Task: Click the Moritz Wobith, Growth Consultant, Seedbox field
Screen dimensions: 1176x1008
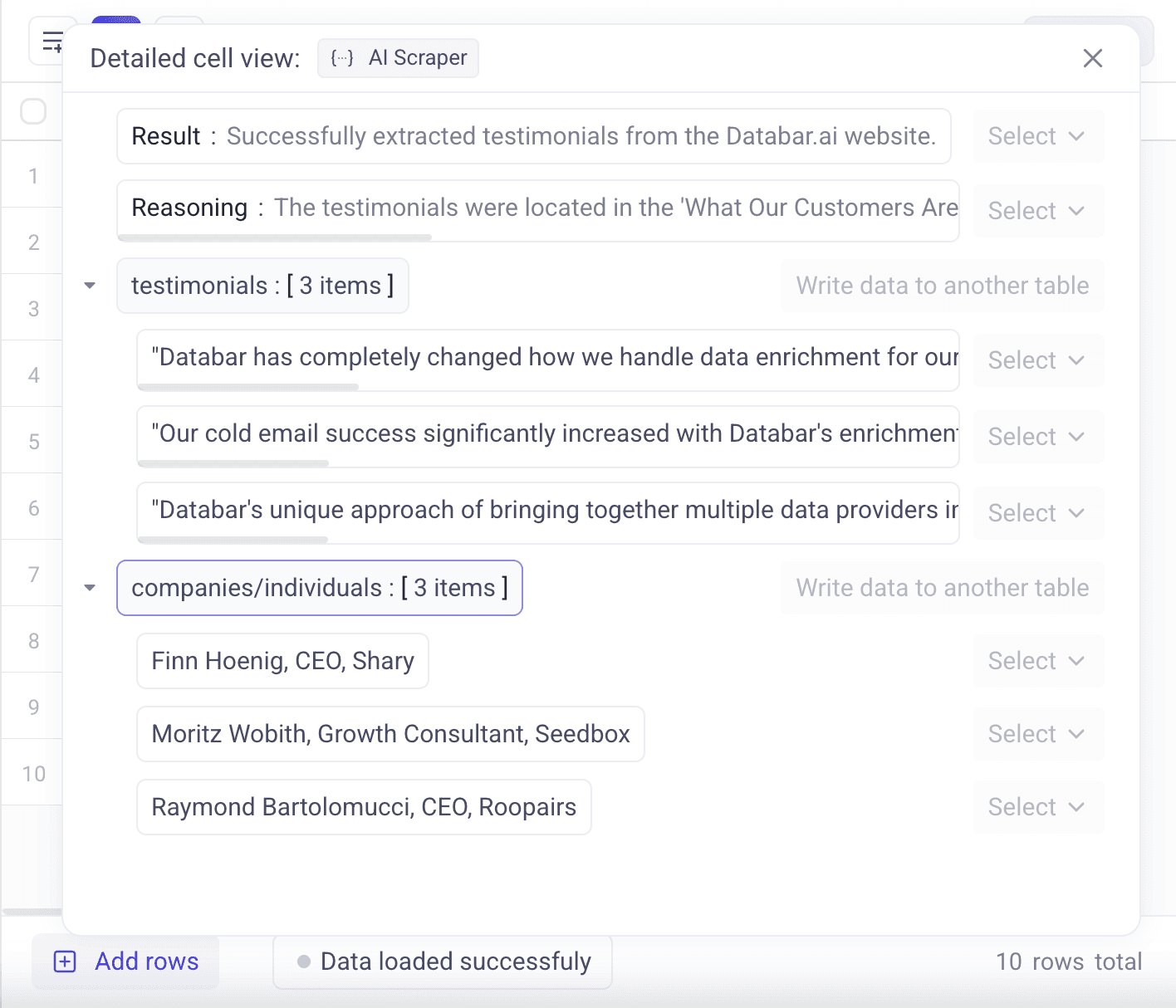Action: (x=390, y=734)
